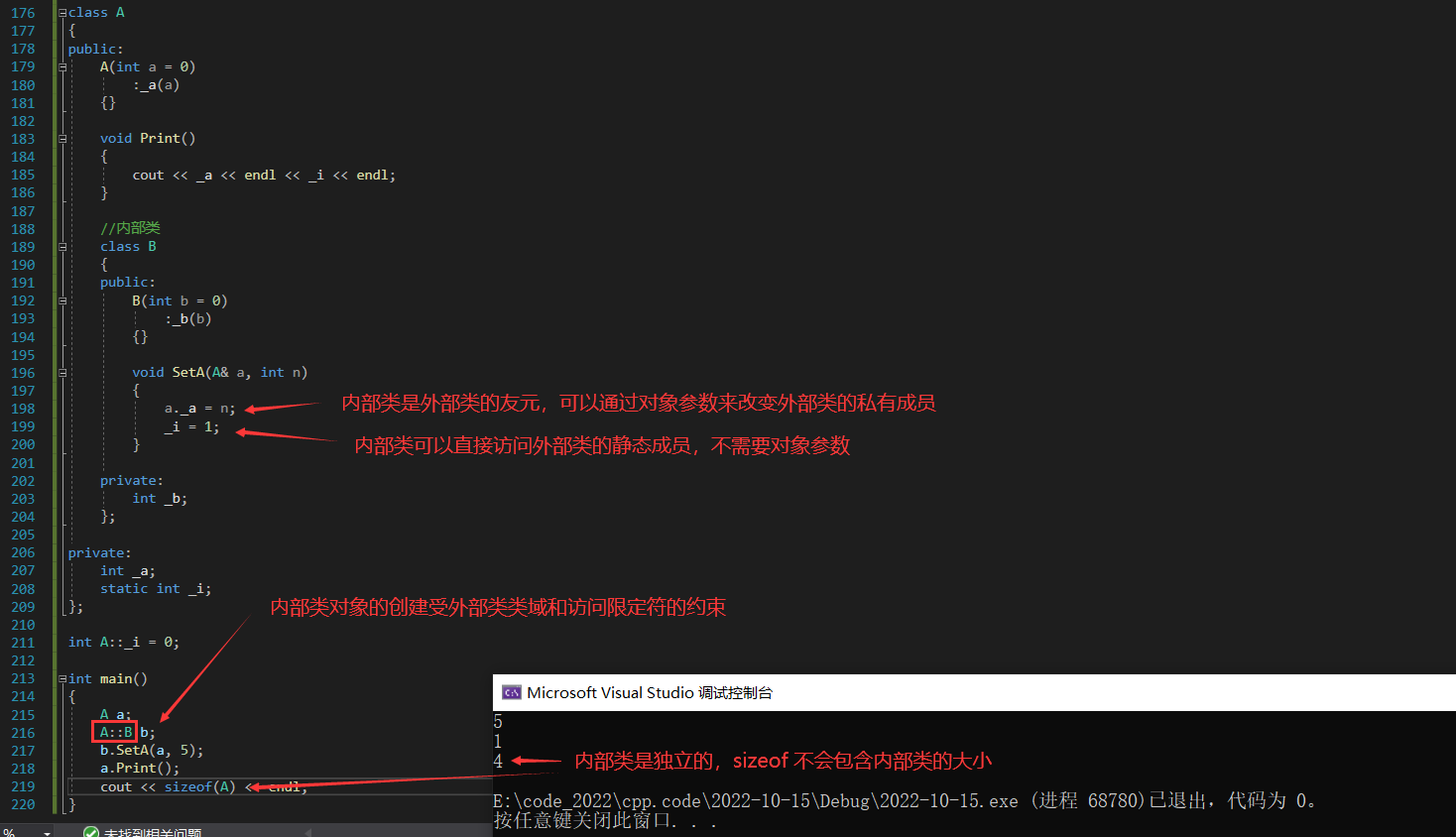1456x837 pixels.
Task: Open the editor zoom percentage dropdown
Action: [x=47, y=833]
